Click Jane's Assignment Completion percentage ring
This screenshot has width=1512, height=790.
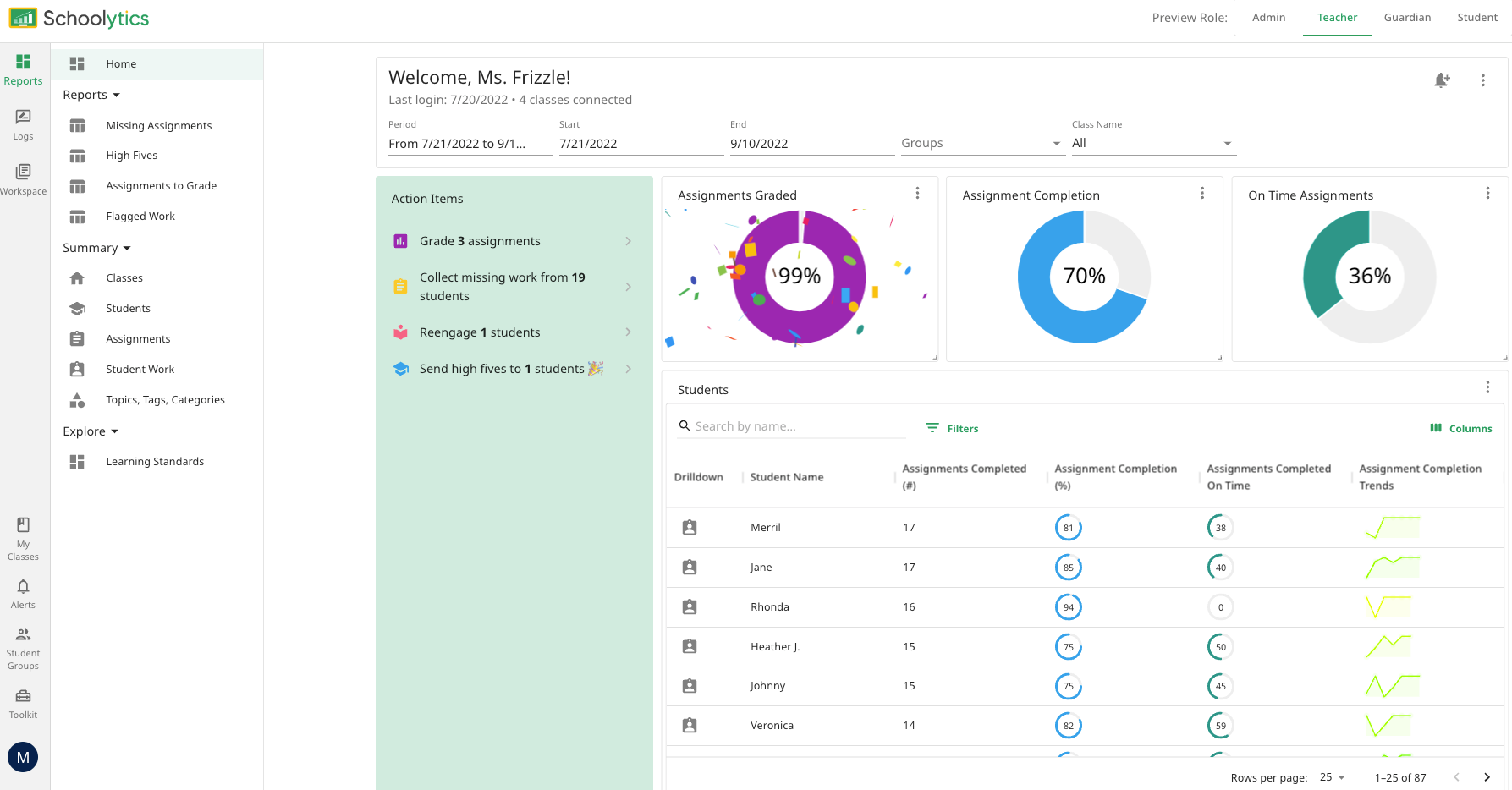click(1069, 567)
